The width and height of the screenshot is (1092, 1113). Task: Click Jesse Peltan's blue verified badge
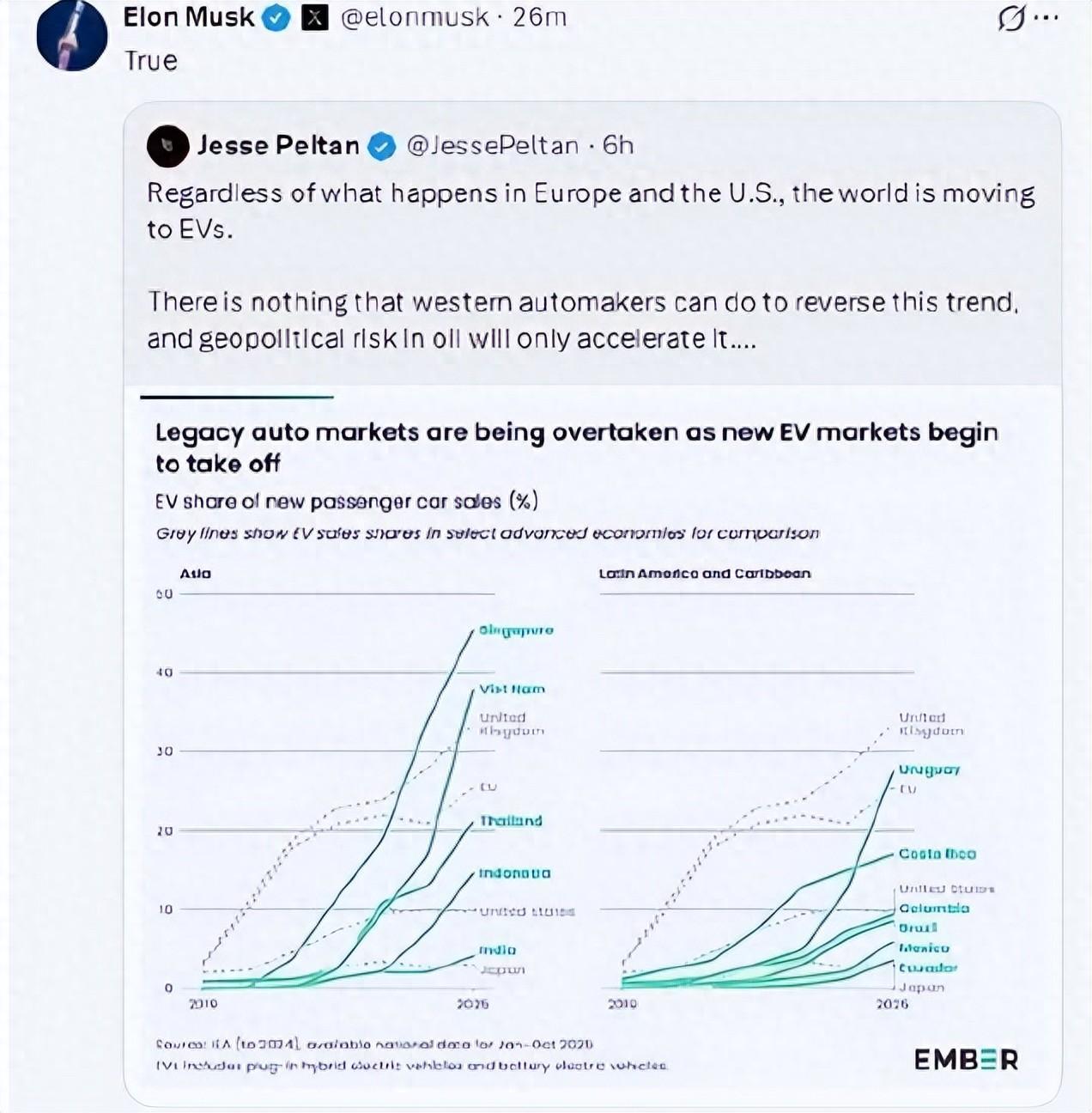(381, 147)
